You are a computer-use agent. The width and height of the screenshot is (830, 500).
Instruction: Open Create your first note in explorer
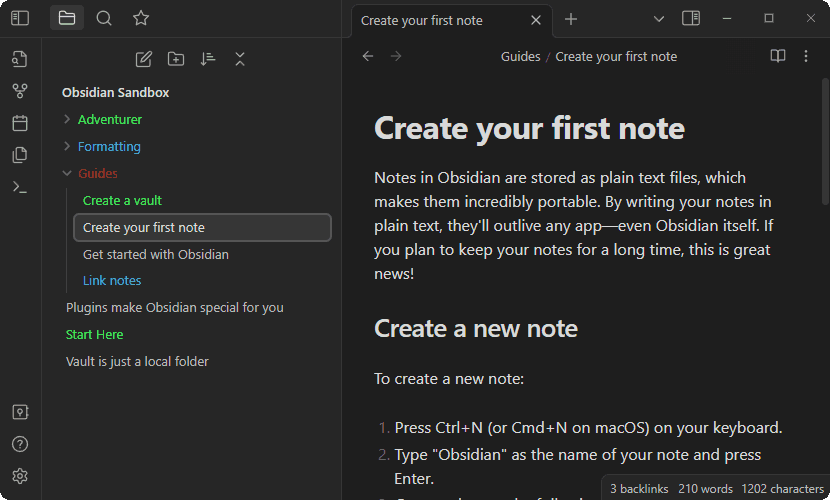tap(202, 228)
